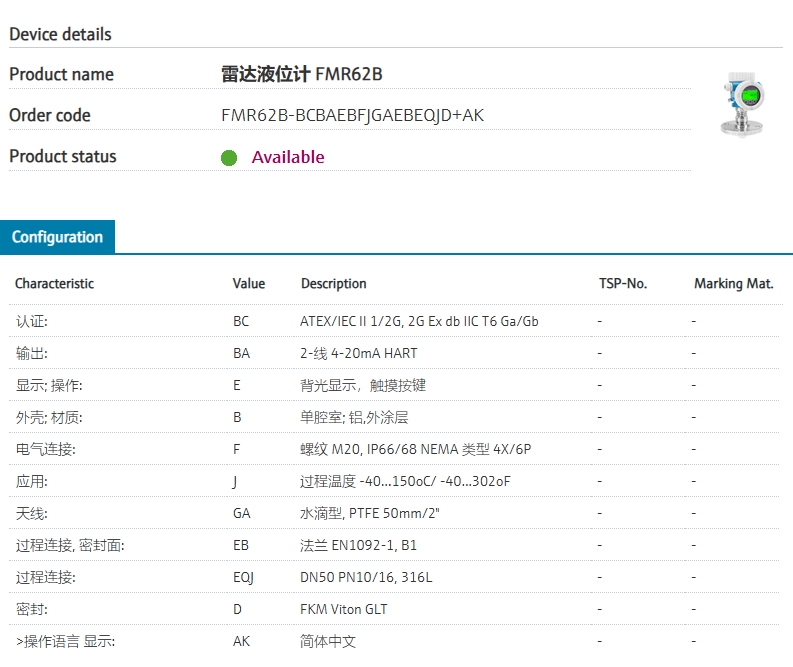The height and width of the screenshot is (667, 793).
Task: Select the 电气连接: characteristic label
Action: pyautogui.click(x=46, y=449)
